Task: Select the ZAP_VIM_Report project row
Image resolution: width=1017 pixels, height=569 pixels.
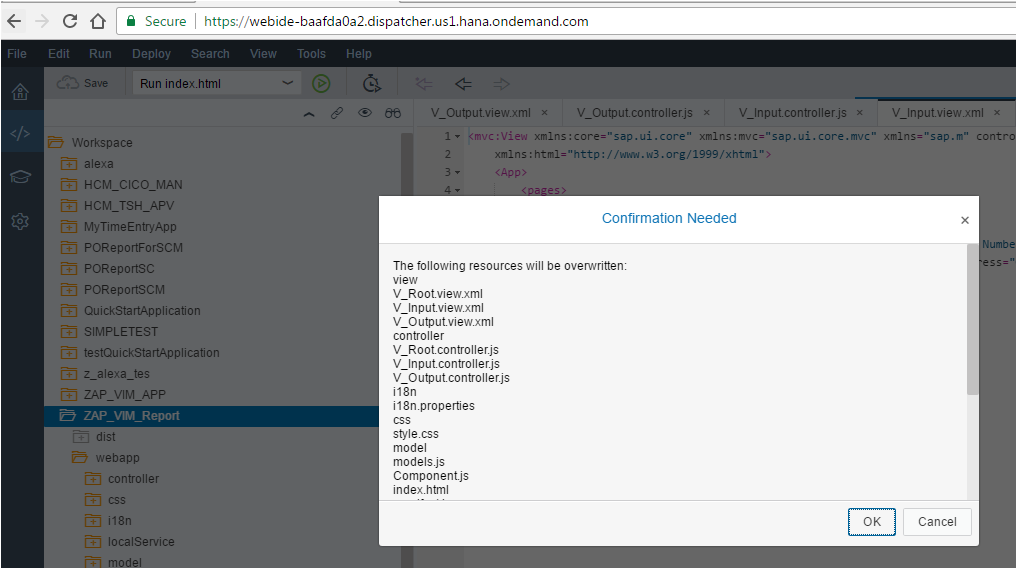Action: tap(211, 416)
